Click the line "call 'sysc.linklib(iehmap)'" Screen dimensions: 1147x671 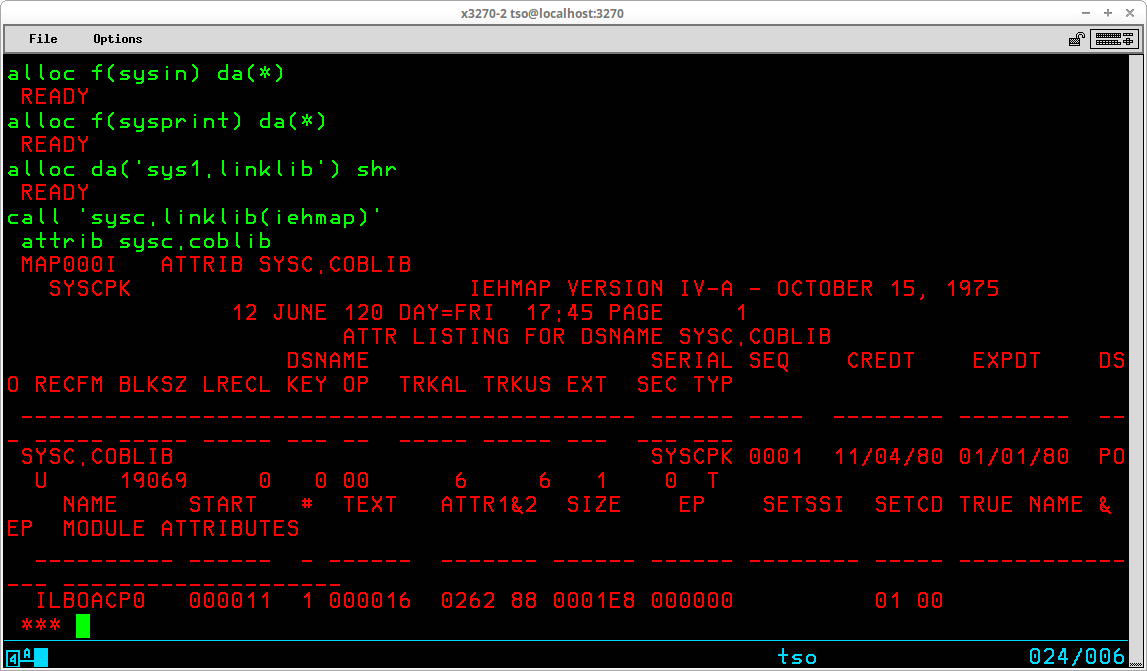click(x=195, y=218)
